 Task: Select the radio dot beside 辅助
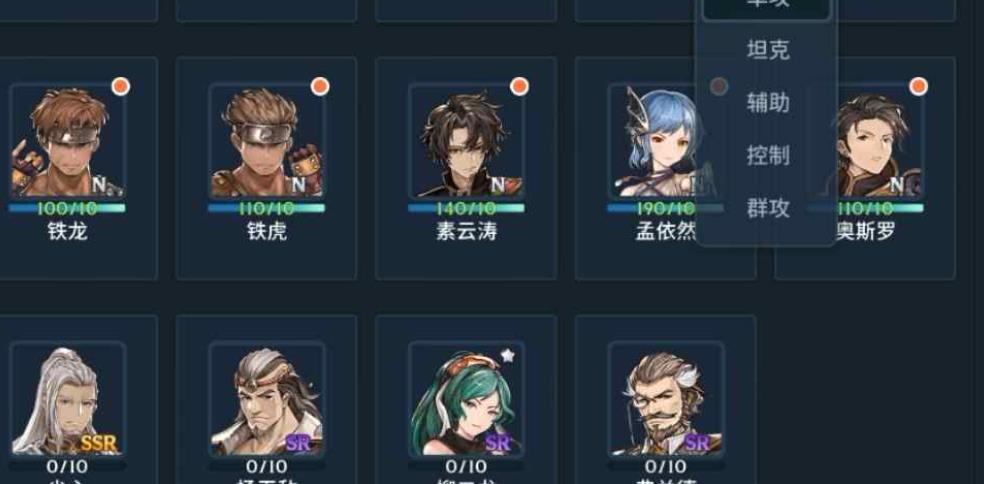tap(719, 87)
